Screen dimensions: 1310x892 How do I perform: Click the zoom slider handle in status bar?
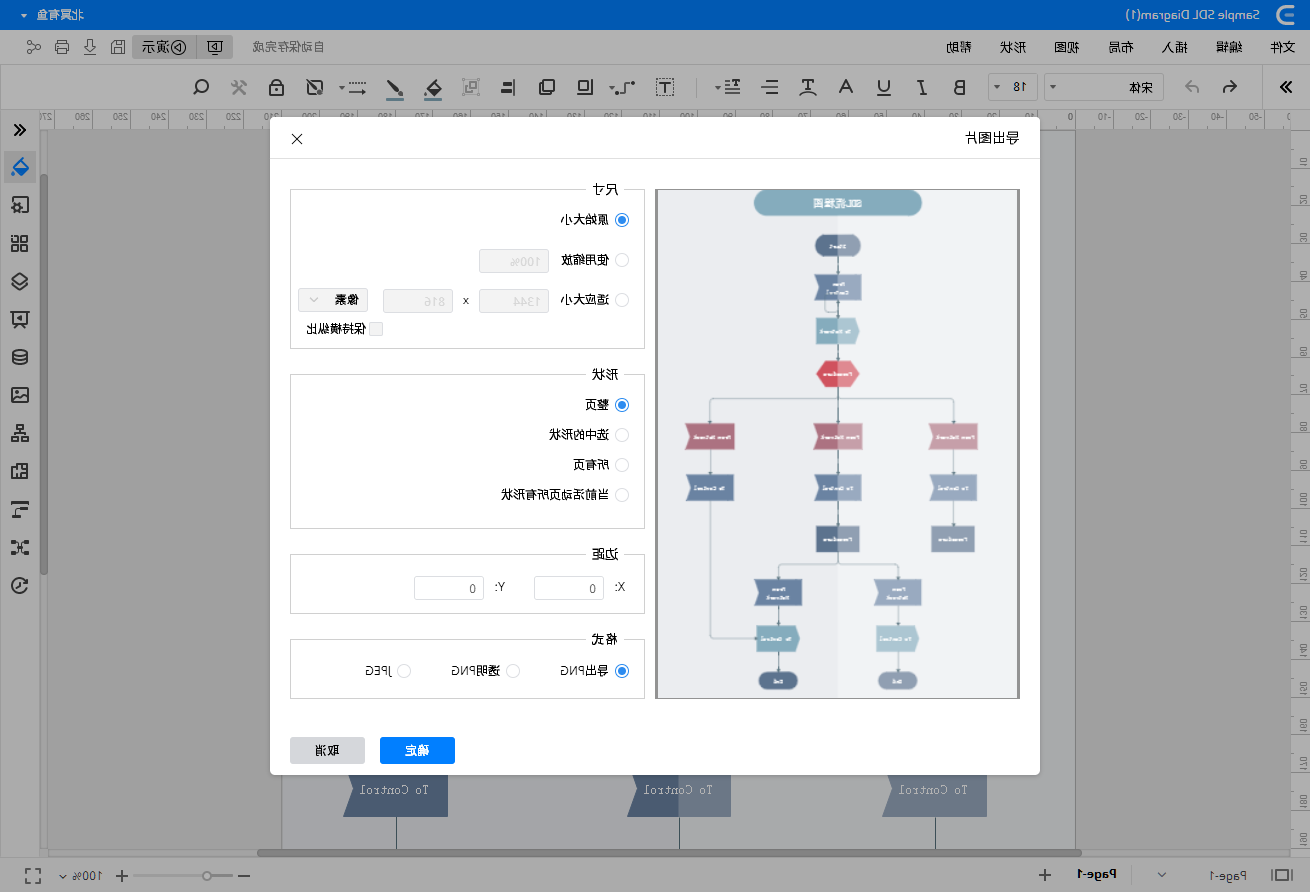pos(207,875)
